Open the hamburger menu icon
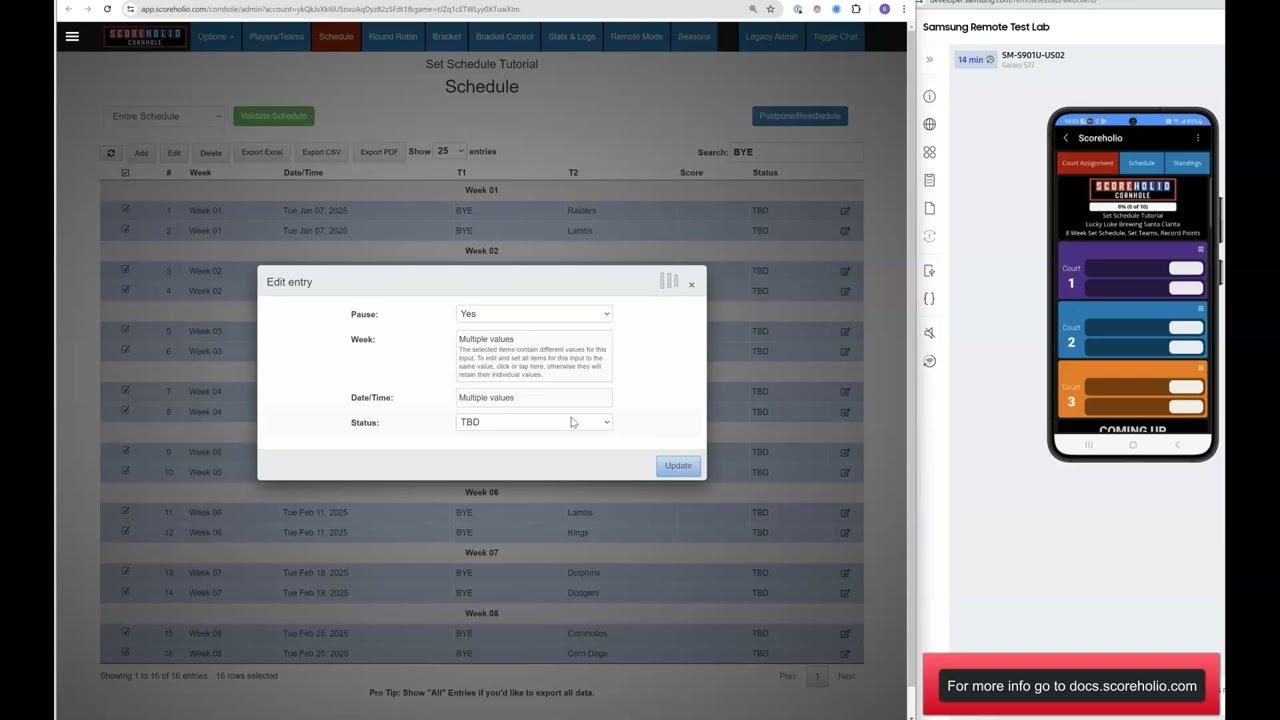 click(x=72, y=37)
